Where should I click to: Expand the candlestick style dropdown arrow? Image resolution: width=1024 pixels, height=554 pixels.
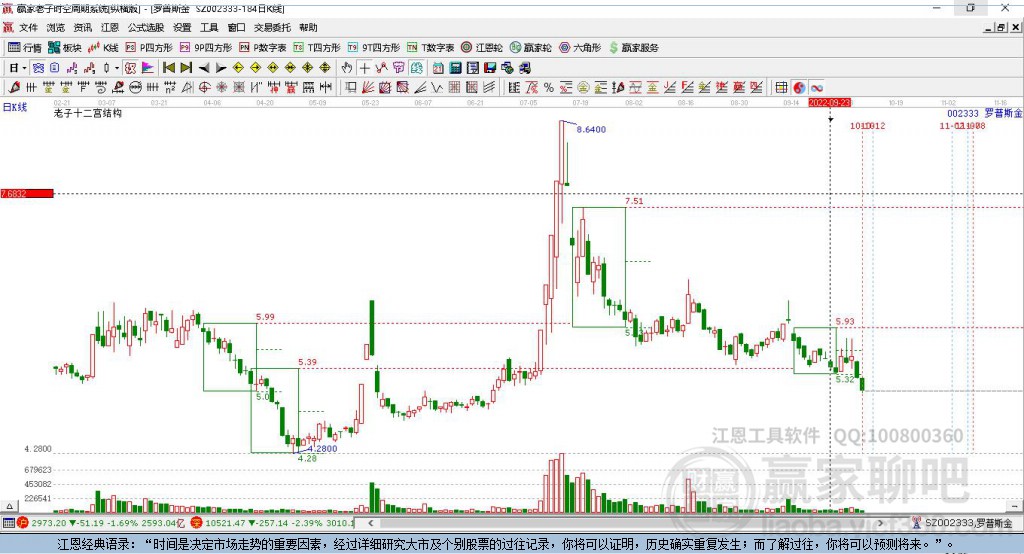[117, 68]
